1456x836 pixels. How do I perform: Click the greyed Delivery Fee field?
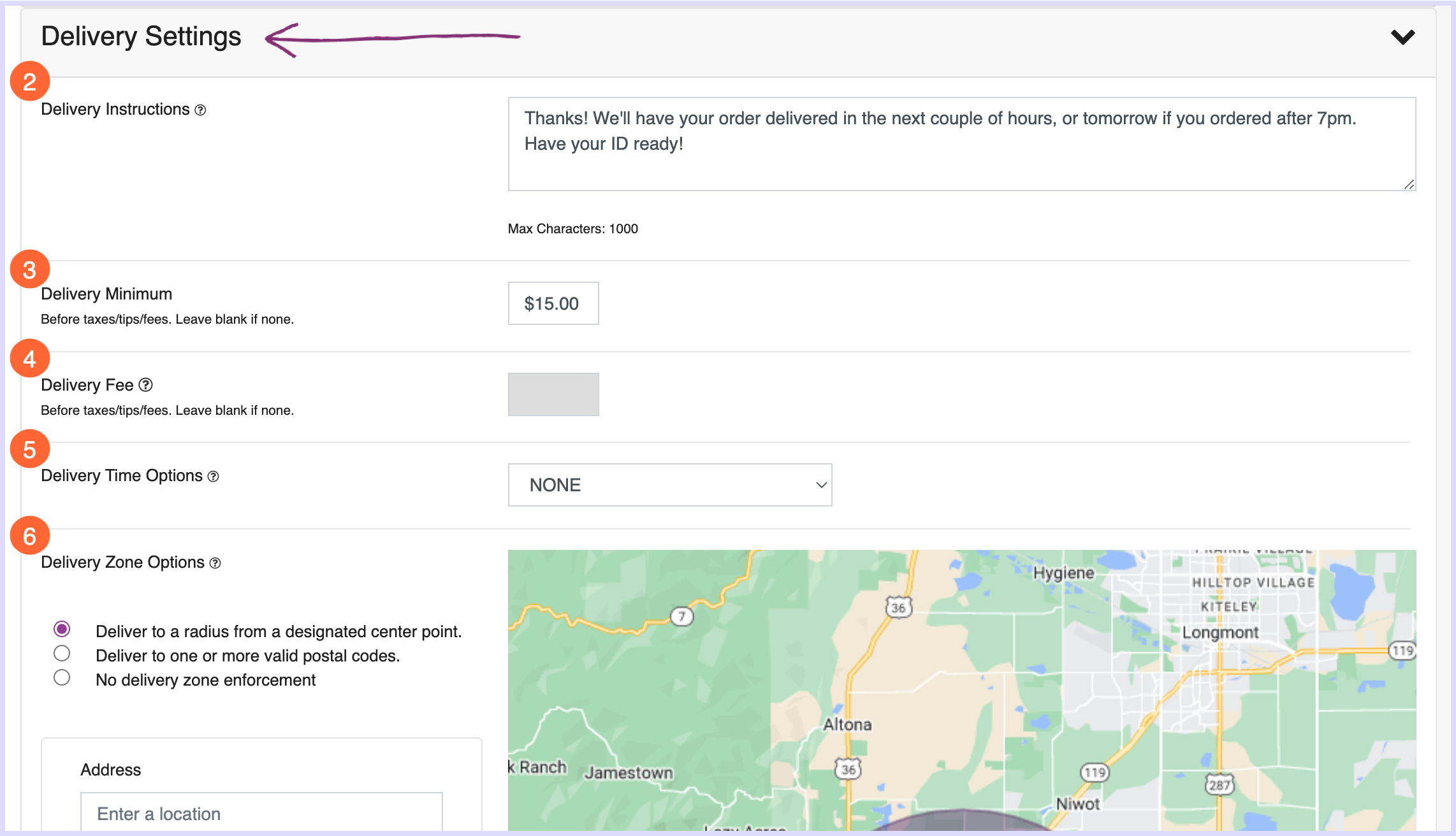click(x=553, y=394)
